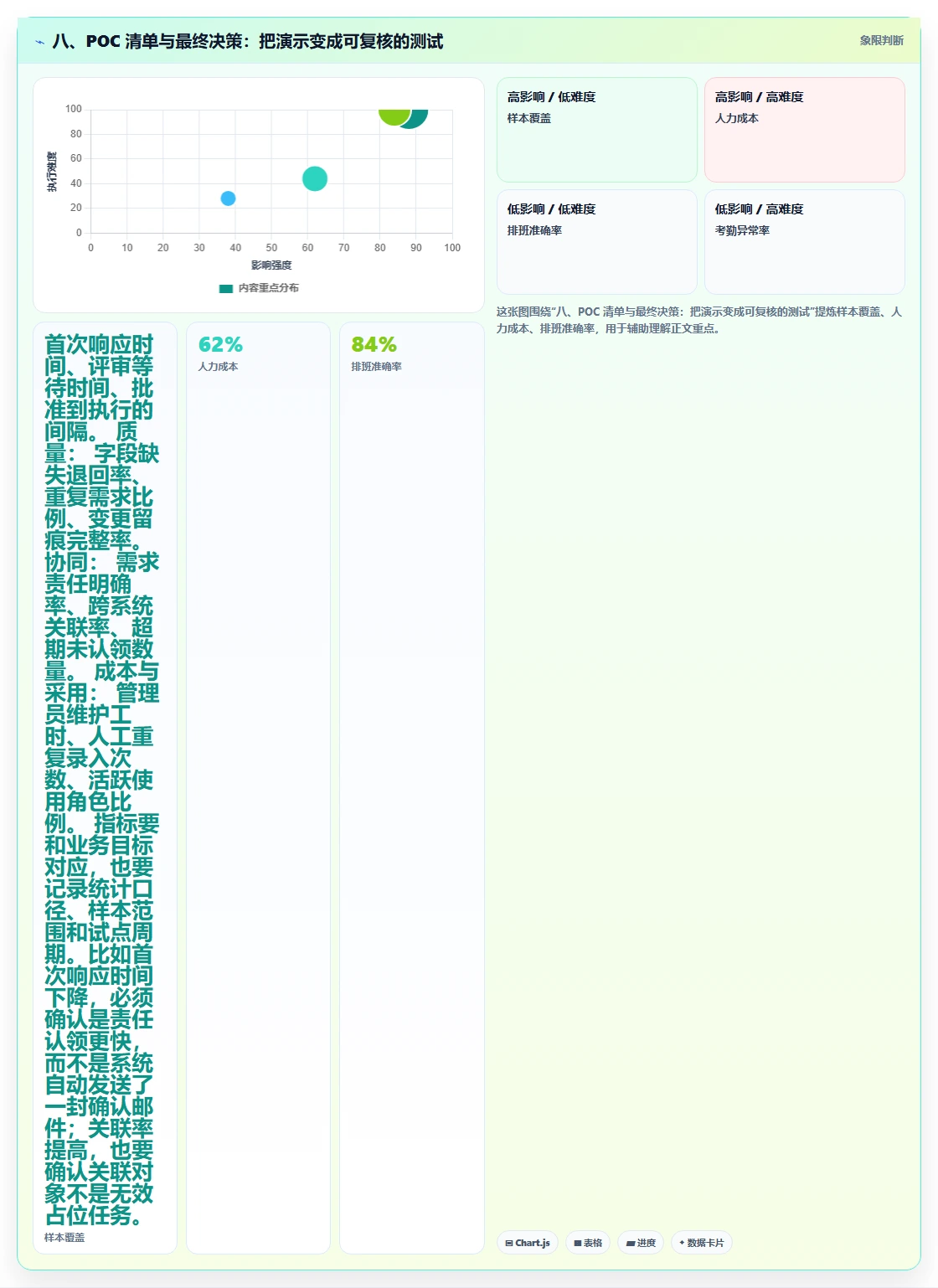Open the Chart.js chip
The image size is (938, 1288).
[528, 1243]
